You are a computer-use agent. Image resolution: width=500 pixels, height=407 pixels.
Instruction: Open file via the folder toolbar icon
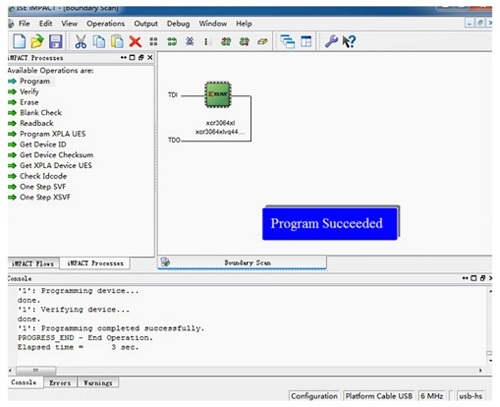click(x=37, y=41)
